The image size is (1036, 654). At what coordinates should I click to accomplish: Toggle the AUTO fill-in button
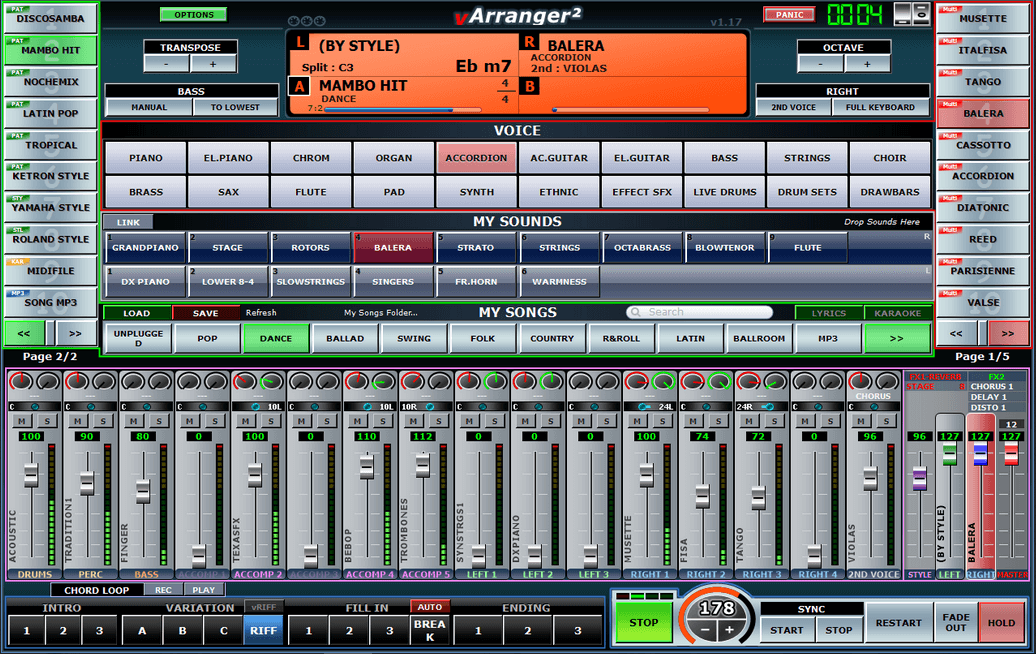click(429, 607)
